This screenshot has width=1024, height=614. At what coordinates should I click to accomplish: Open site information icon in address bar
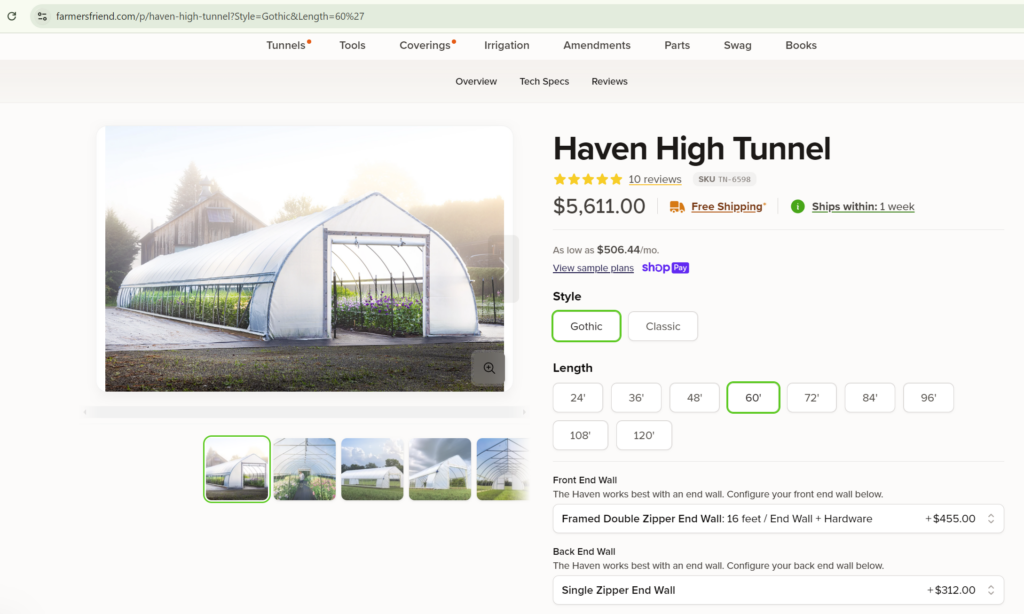pyautogui.click(x=42, y=16)
